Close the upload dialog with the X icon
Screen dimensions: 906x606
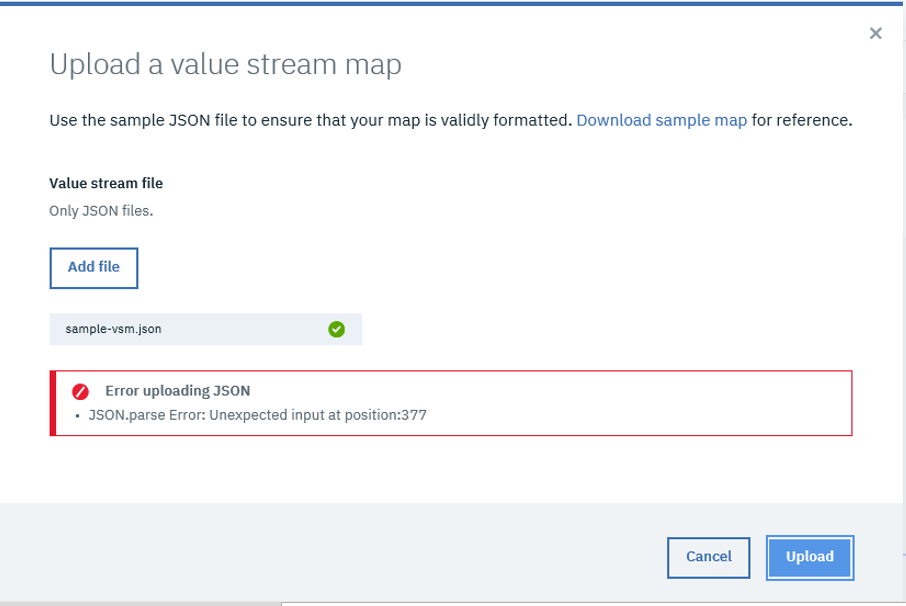875,34
